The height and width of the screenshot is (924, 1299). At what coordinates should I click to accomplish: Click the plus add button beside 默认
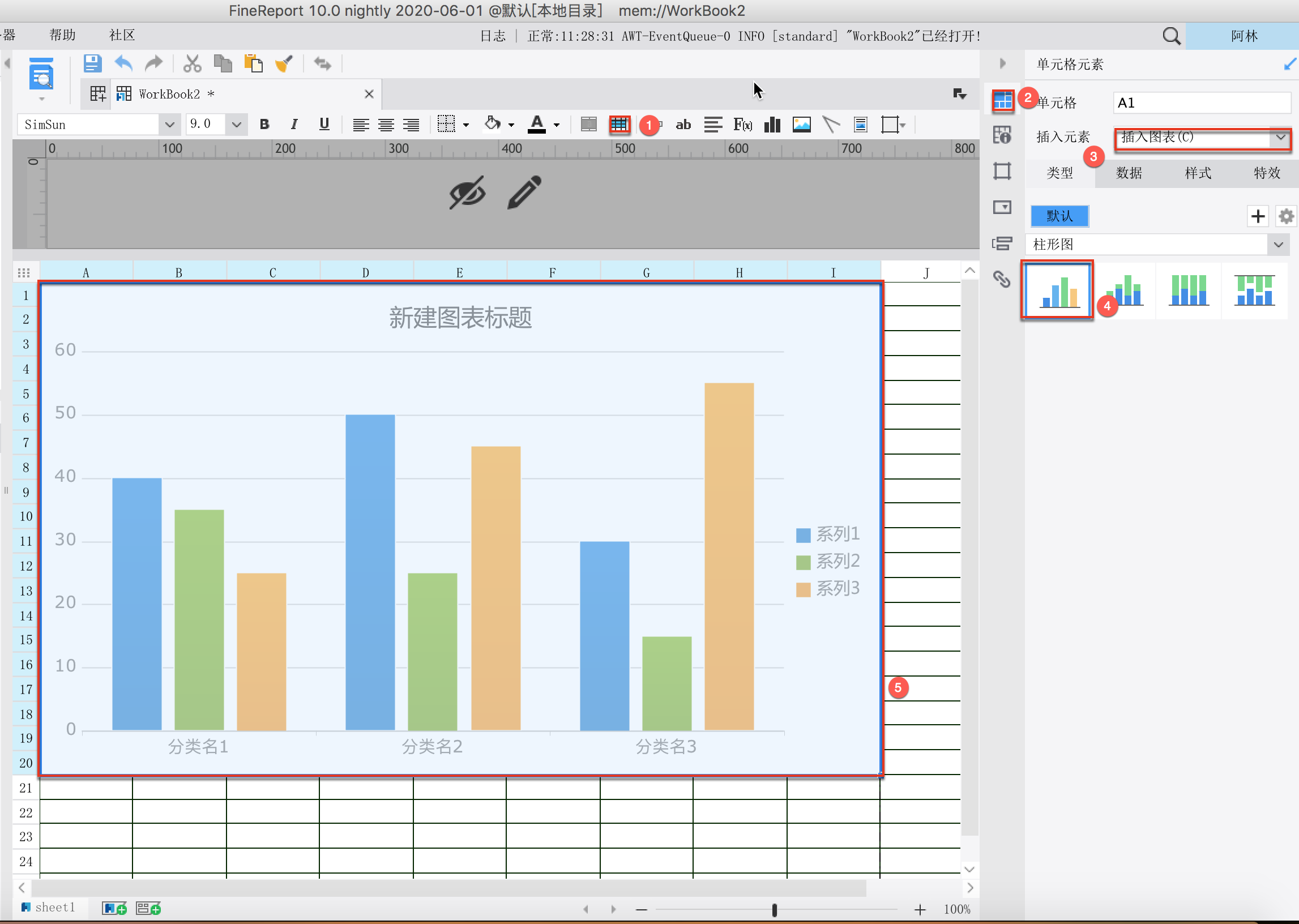tap(1258, 216)
